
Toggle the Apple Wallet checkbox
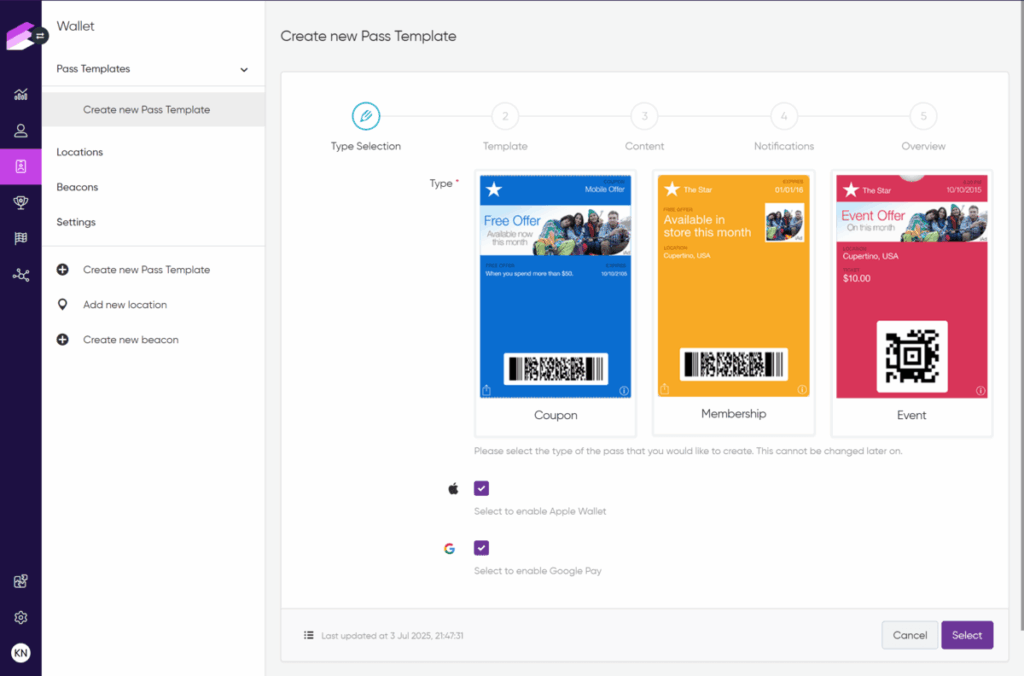click(x=481, y=489)
